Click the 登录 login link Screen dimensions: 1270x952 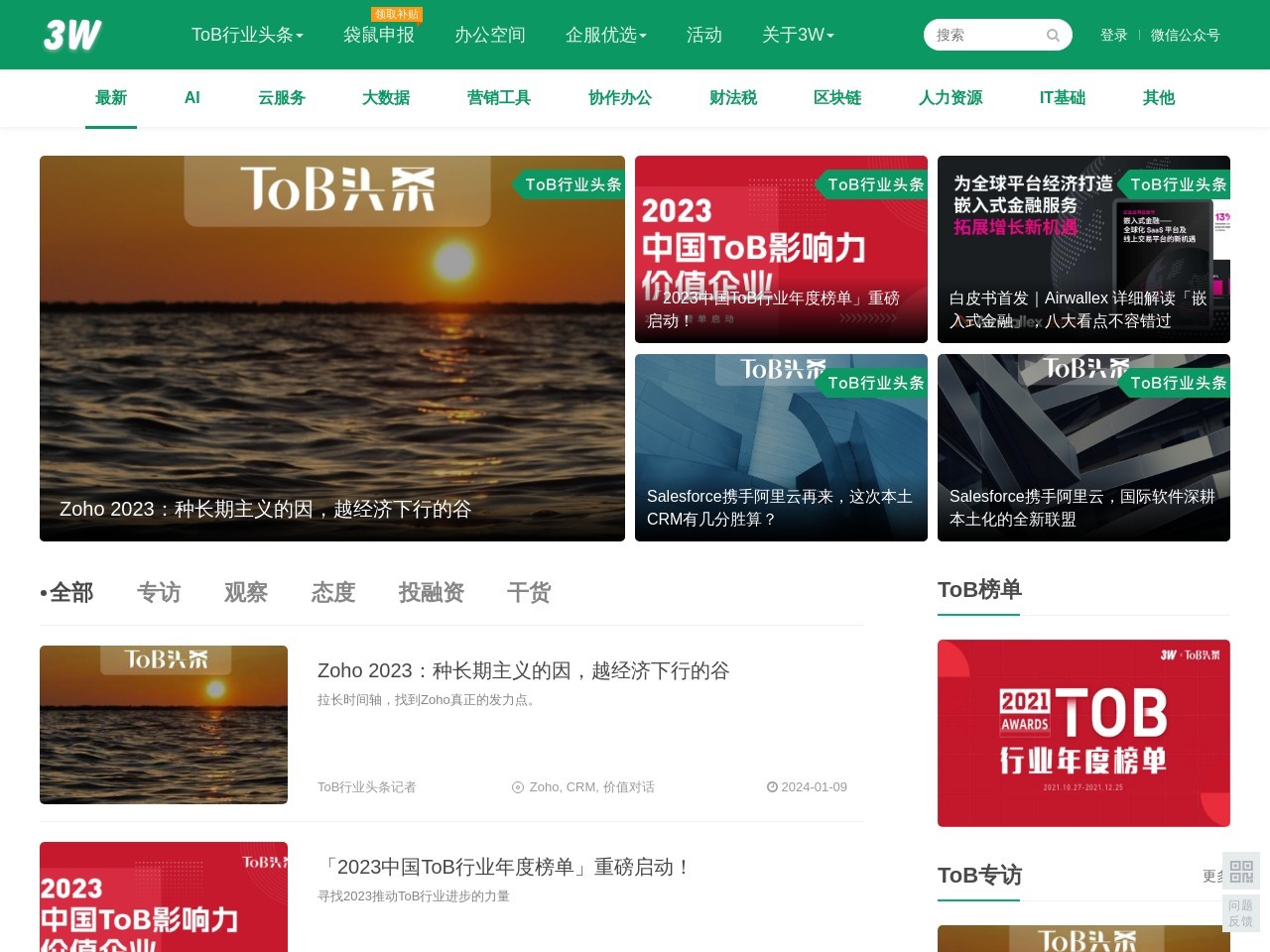[1113, 35]
